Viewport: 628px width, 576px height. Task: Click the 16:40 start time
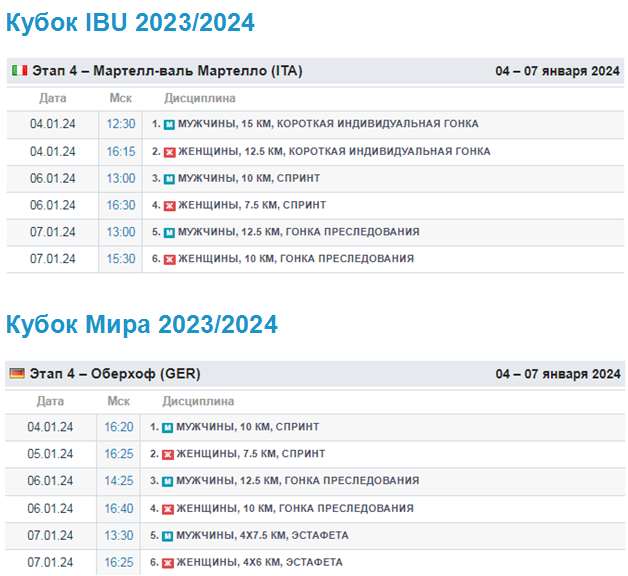pos(119,509)
